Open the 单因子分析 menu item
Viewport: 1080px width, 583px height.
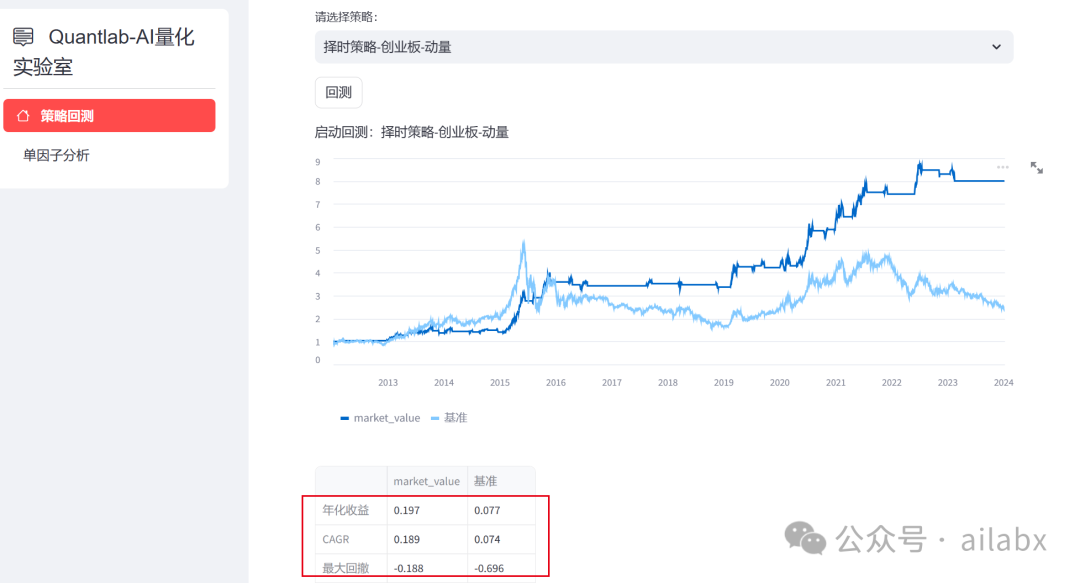click(56, 155)
